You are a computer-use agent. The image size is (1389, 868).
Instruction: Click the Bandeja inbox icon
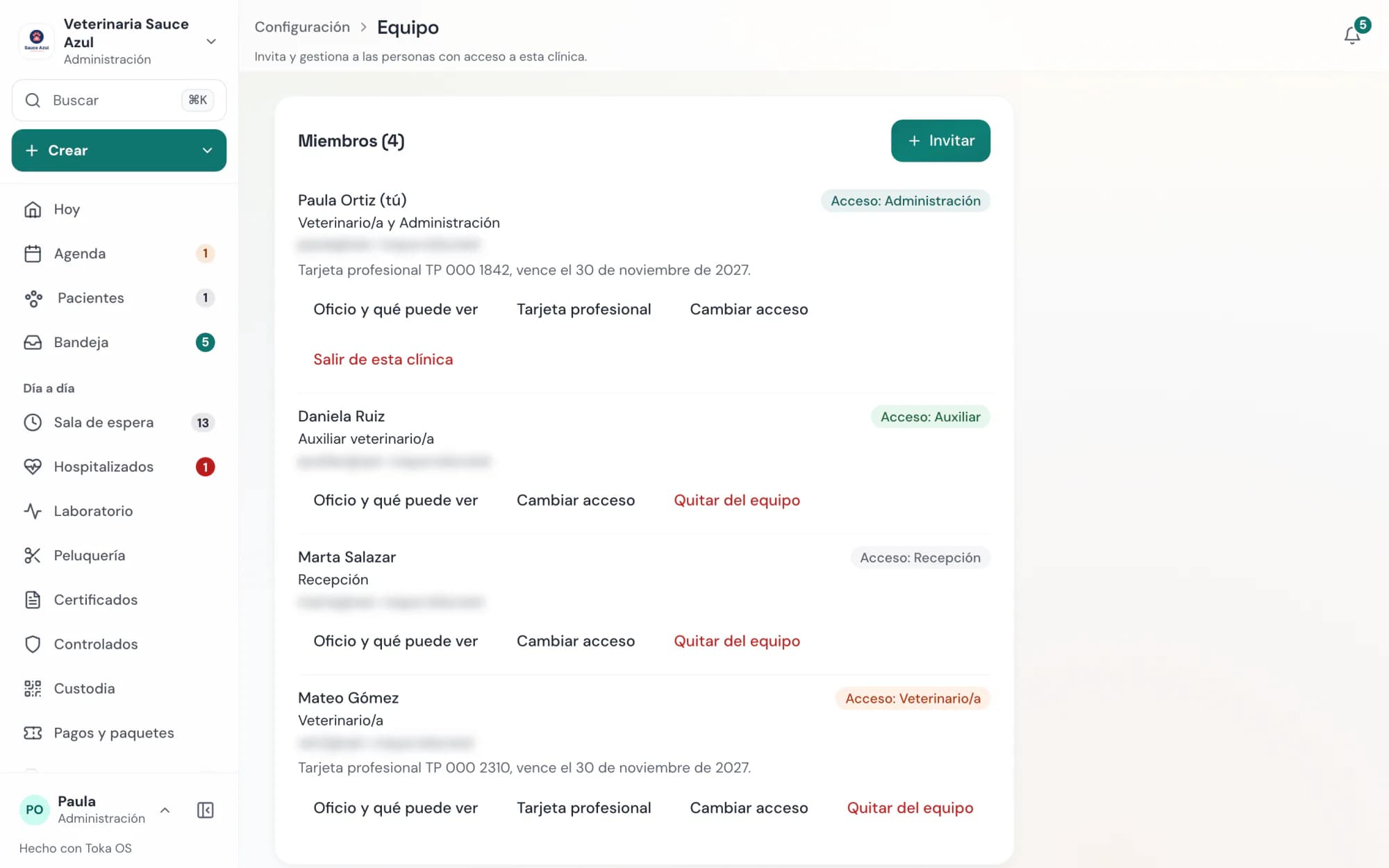click(x=33, y=342)
